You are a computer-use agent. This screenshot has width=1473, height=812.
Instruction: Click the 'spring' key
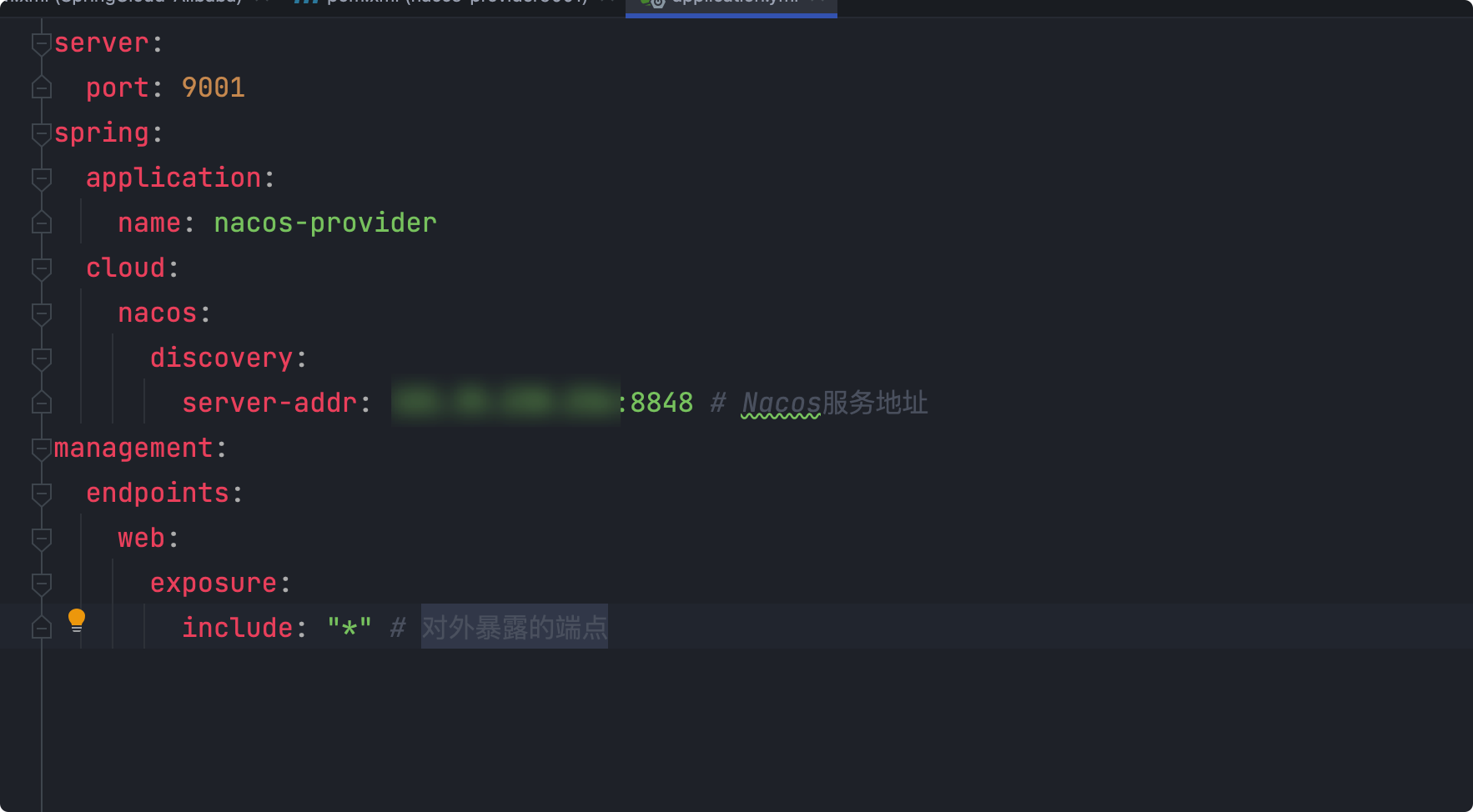point(102,133)
